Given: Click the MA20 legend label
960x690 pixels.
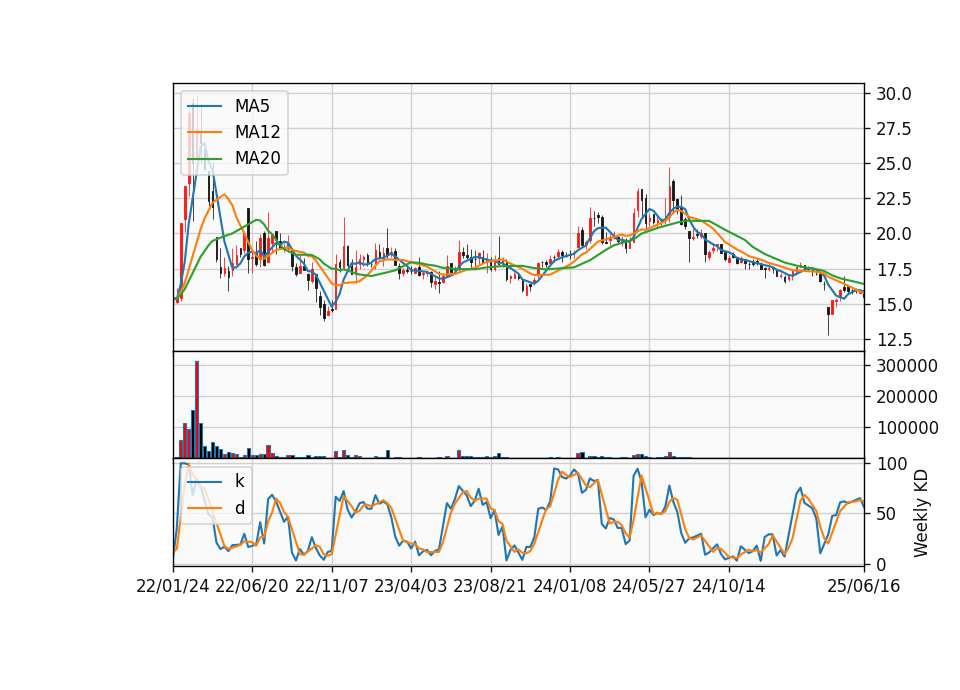Looking at the screenshot, I should pyautogui.click(x=257, y=158).
